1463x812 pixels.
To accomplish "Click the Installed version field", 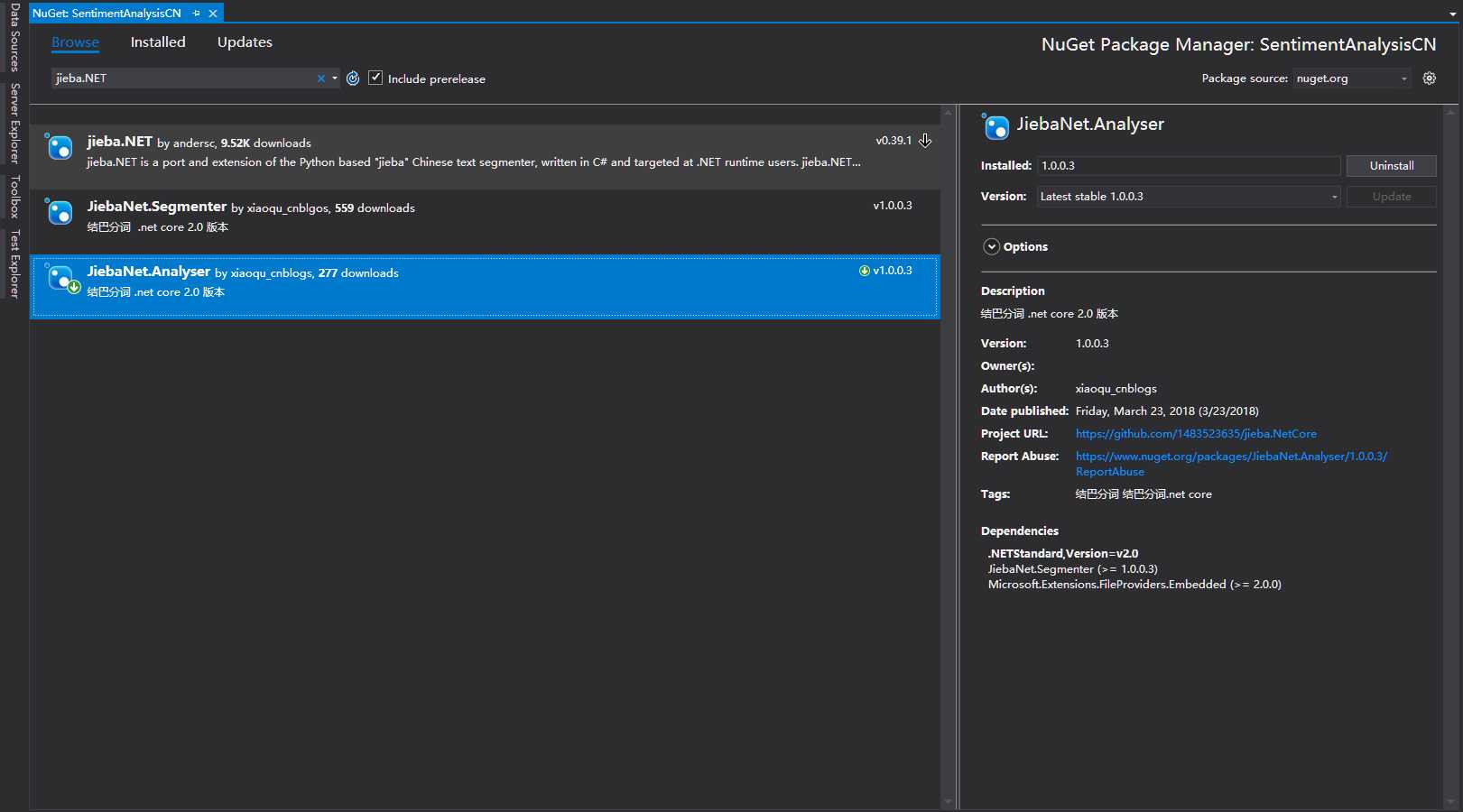I will click(x=1188, y=166).
